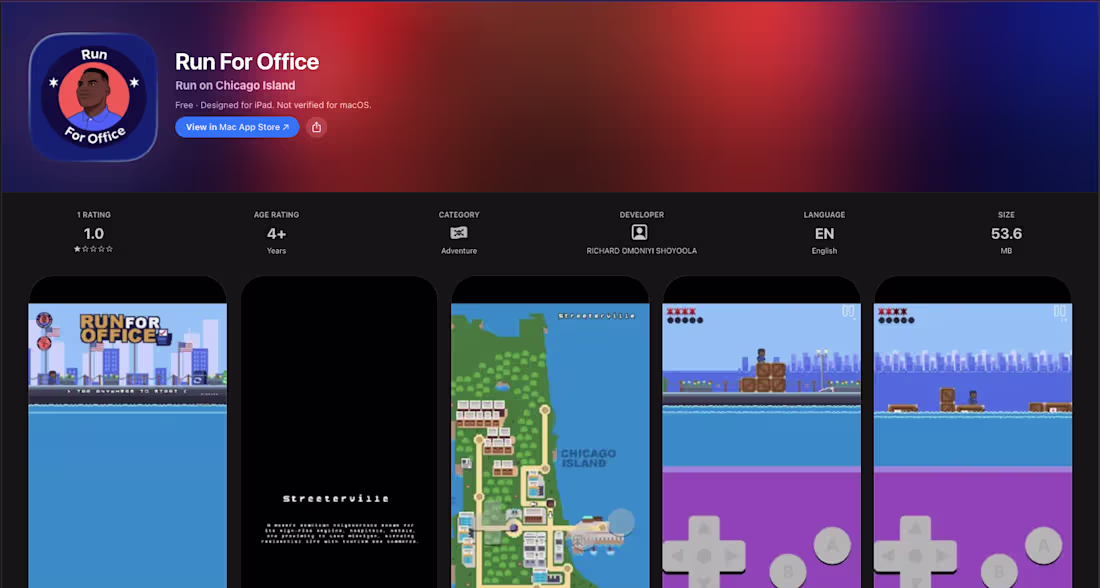Click the 1.0 rating value
The height and width of the screenshot is (588, 1100).
[x=93, y=234]
